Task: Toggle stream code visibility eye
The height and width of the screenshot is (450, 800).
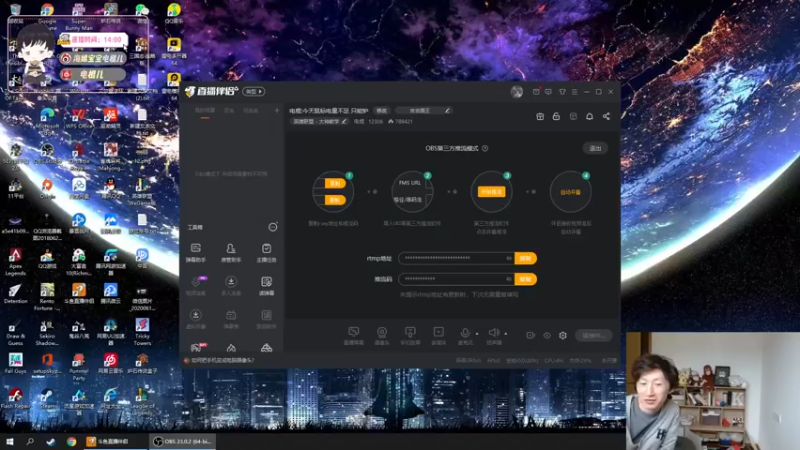Action: tap(509, 279)
